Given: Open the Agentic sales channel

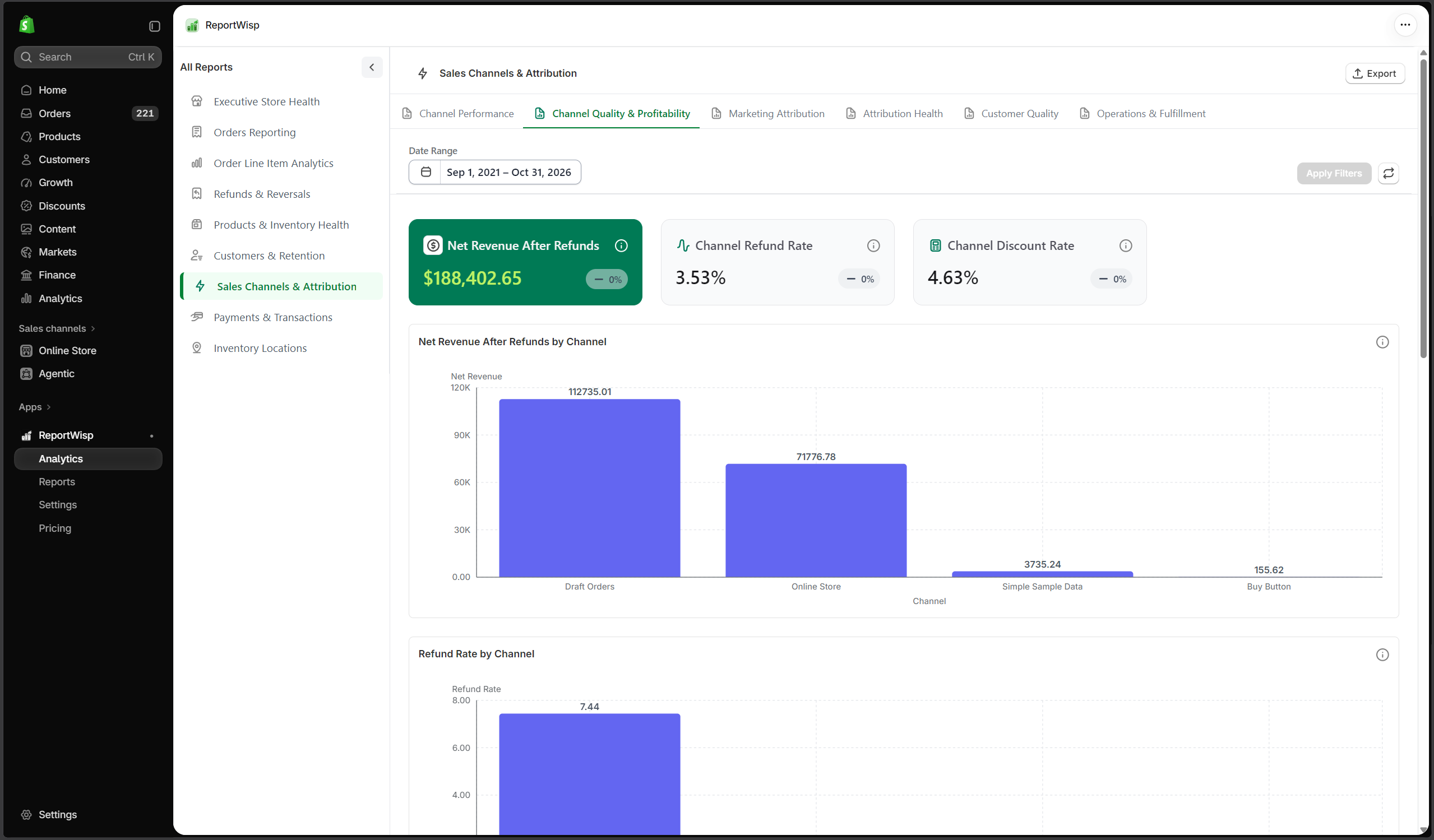Looking at the screenshot, I should (88, 374).
